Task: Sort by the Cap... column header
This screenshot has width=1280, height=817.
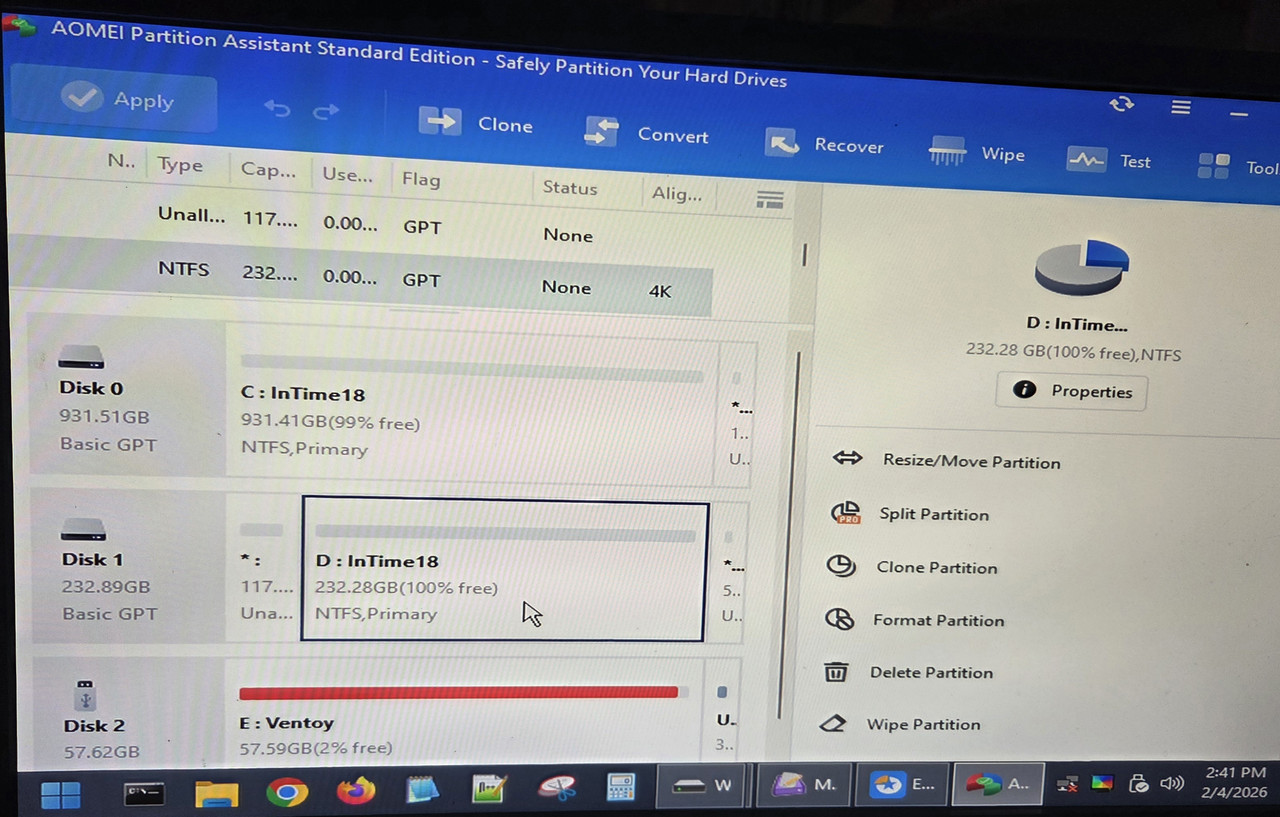Action: tap(268, 170)
